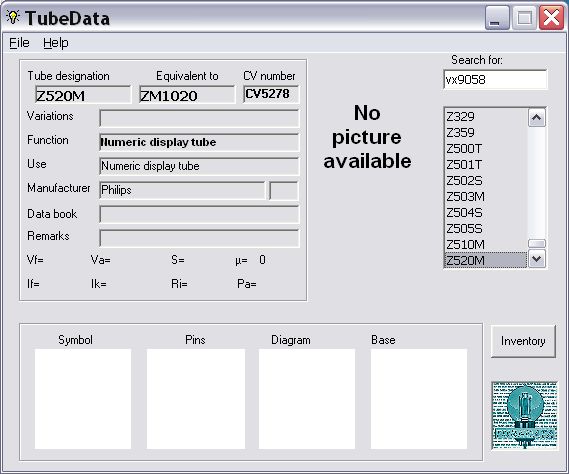This screenshot has width=569, height=474.
Task: Click the empty Symbol image box
Action: (83, 399)
